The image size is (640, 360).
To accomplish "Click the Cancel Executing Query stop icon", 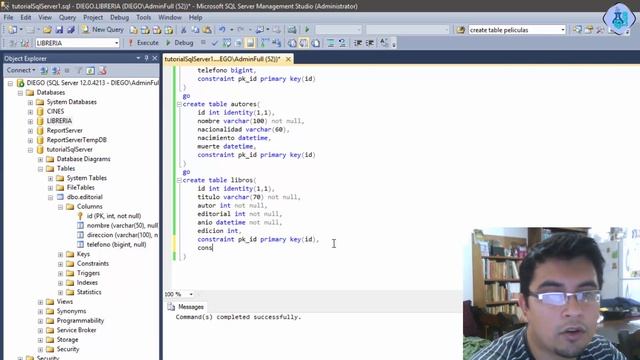I will tap(203, 43).
